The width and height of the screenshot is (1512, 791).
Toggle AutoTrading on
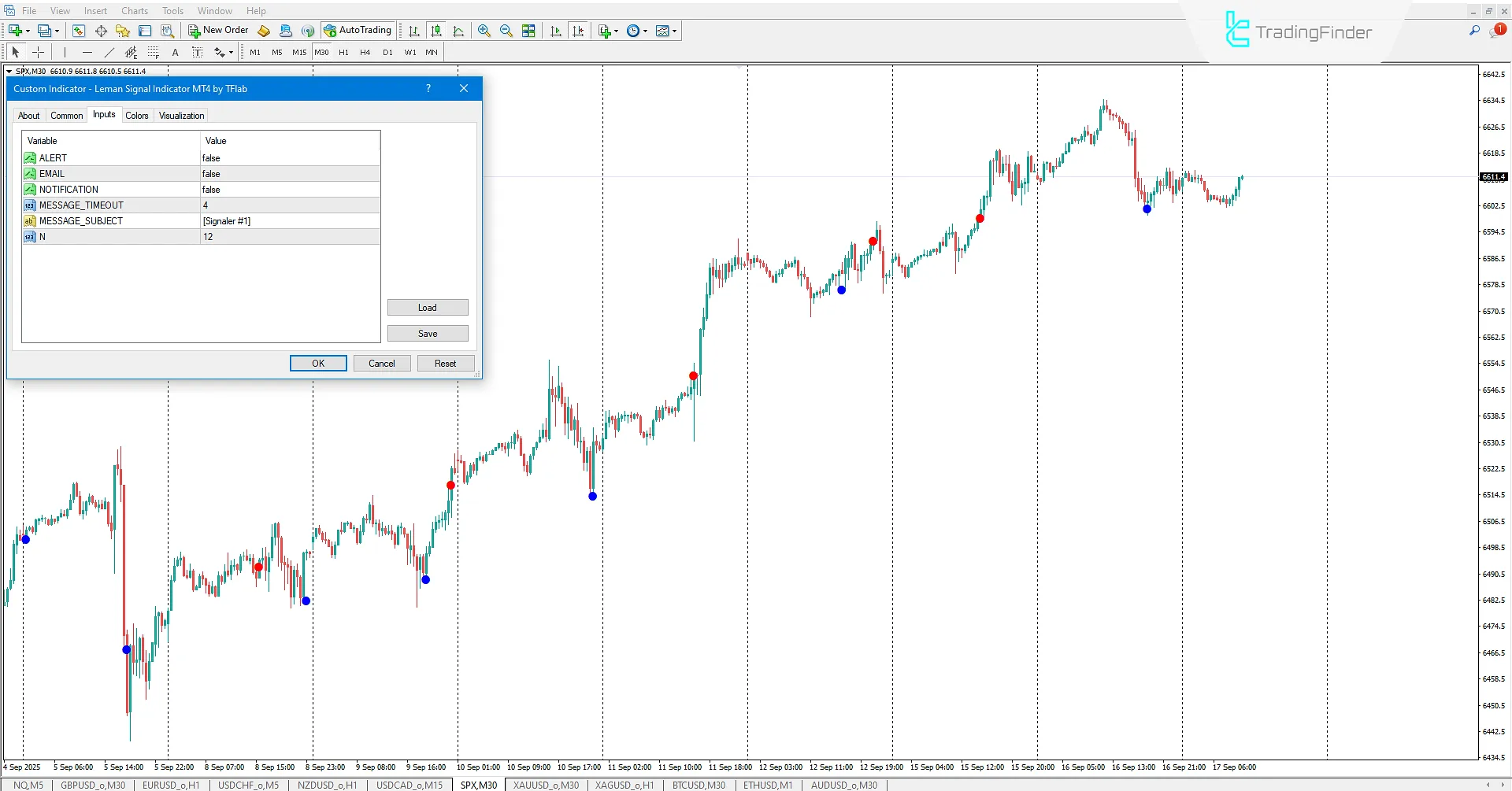[x=358, y=30]
